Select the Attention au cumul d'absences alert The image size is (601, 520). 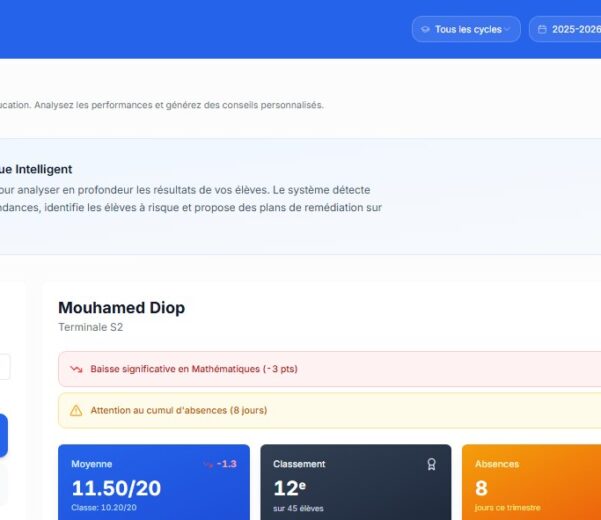(330, 410)
